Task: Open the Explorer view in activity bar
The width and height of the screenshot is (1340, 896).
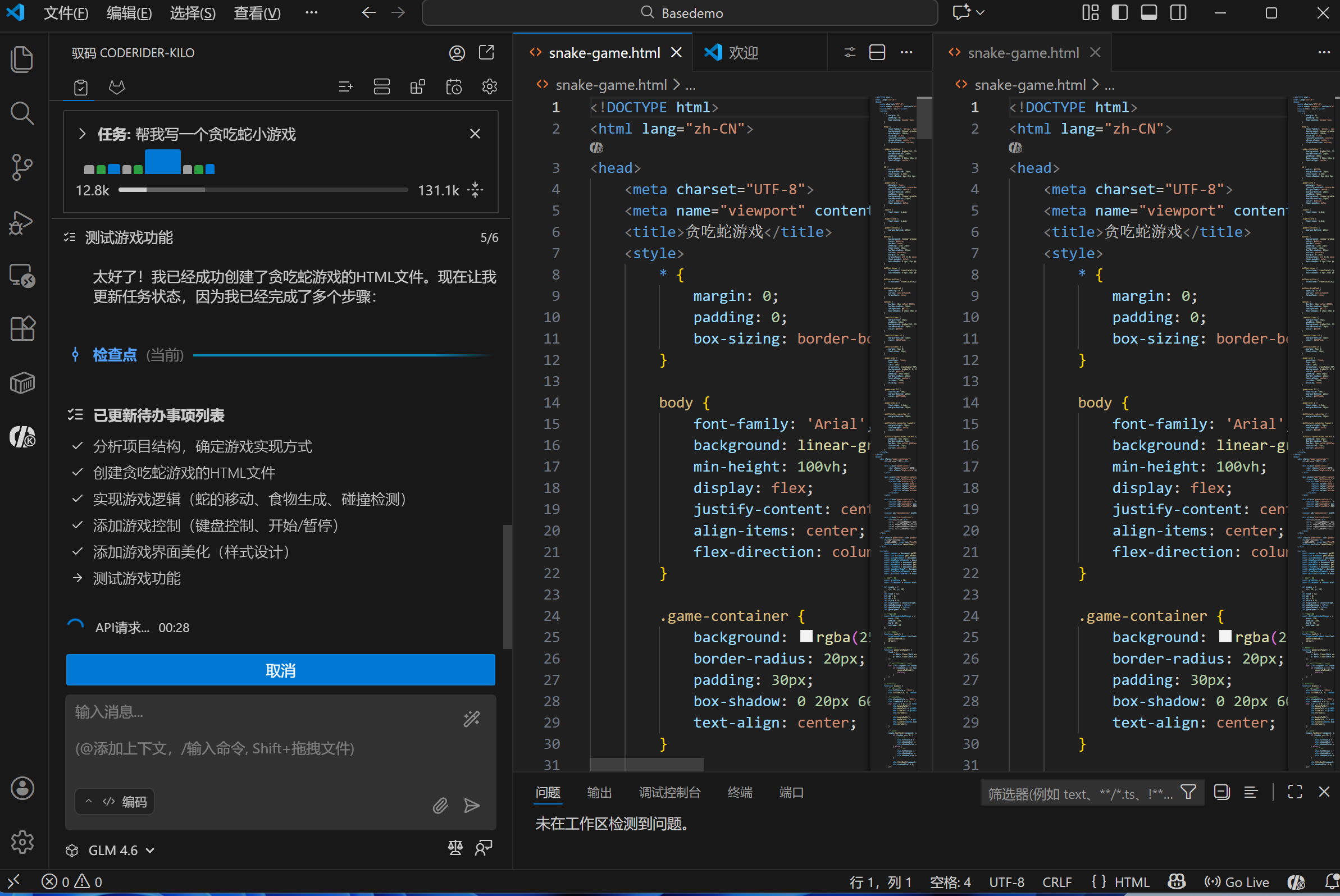Action: point(22,60)
